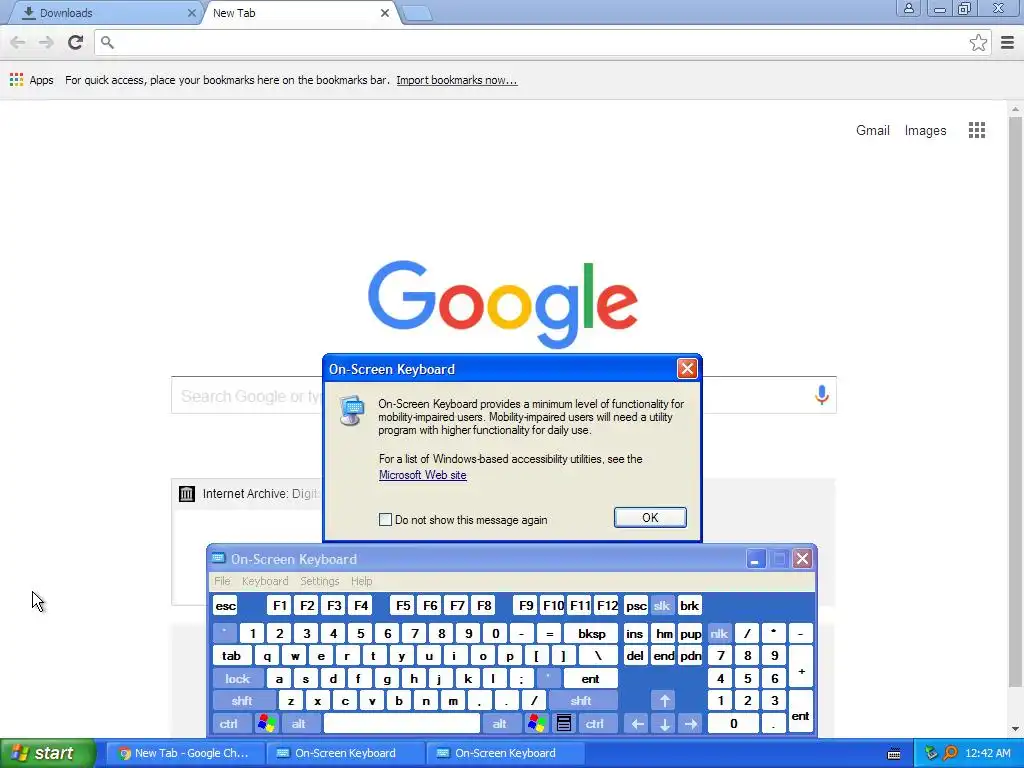Click the del key on the keyboard
1024x768 pixels.
(635, 656)
